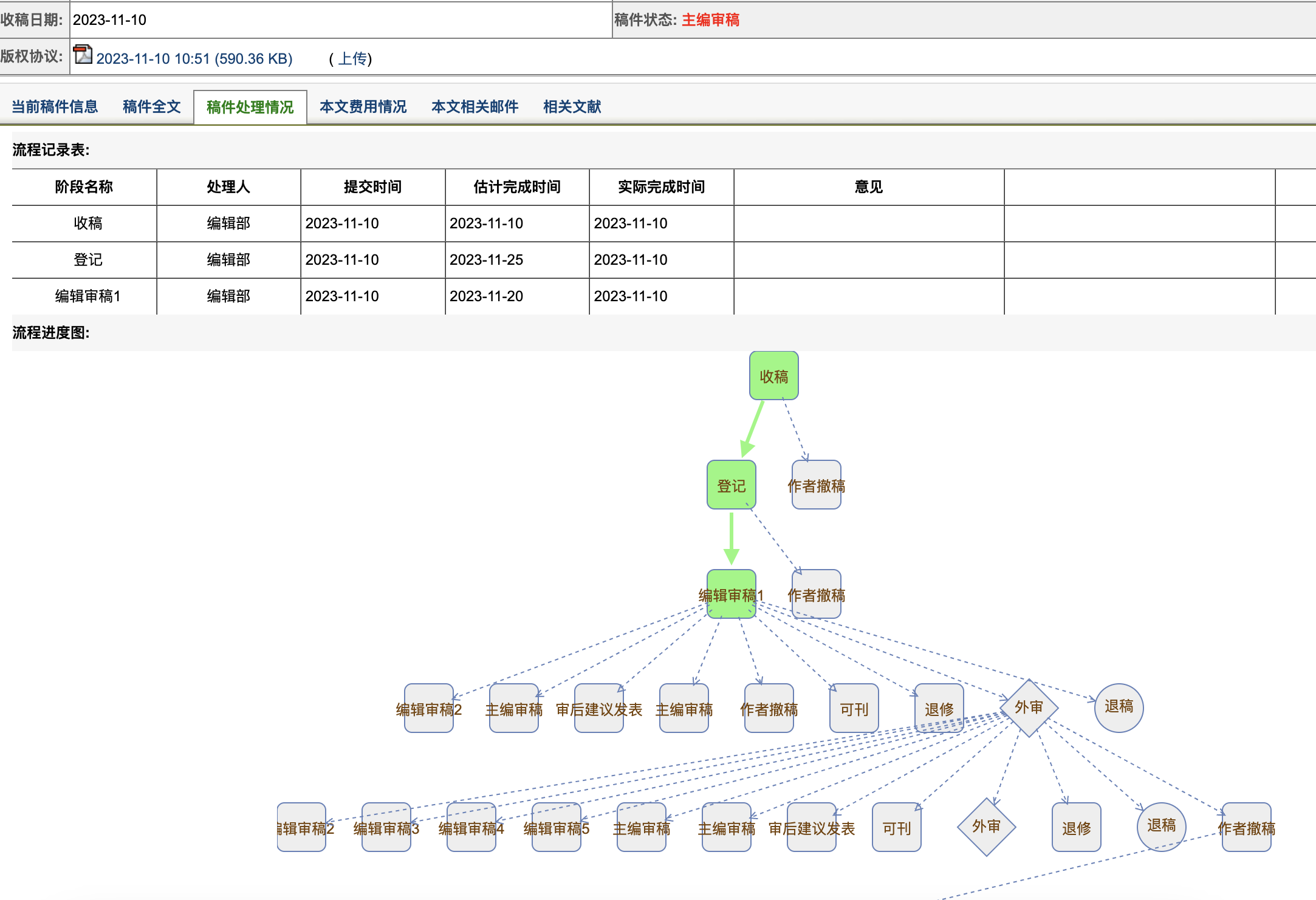Select the 编辑审稿3 flowchart node
1316x900 pixels.
386,827
